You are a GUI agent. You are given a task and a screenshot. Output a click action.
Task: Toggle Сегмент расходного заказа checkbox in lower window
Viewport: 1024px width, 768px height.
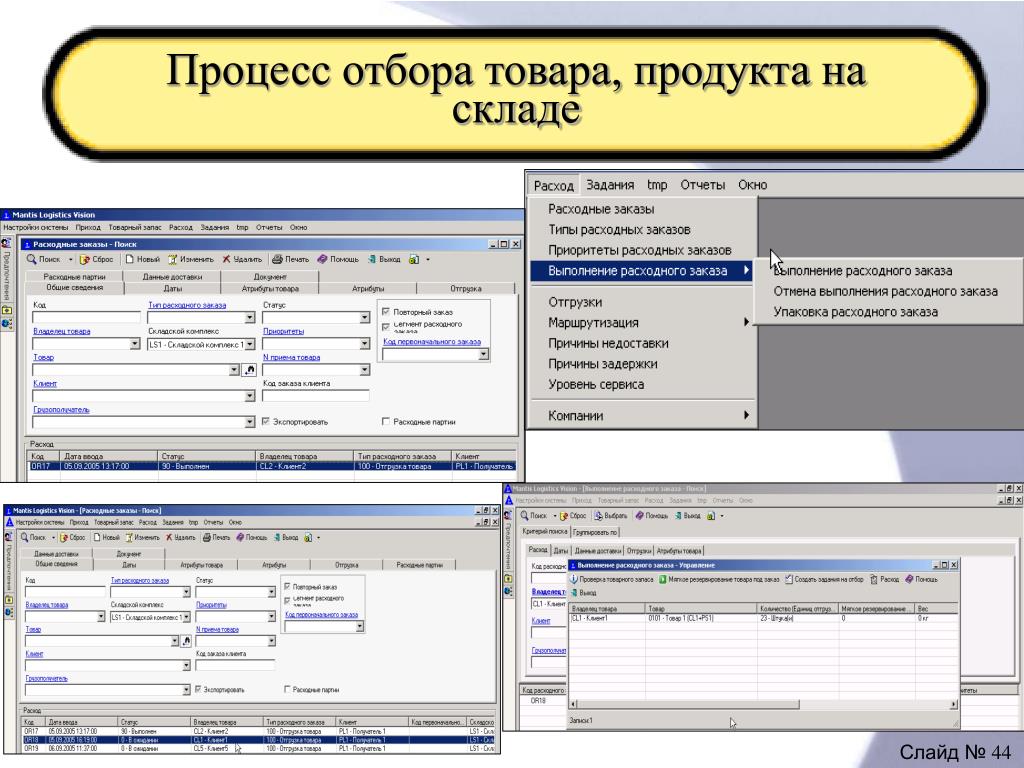click(287, 600)
